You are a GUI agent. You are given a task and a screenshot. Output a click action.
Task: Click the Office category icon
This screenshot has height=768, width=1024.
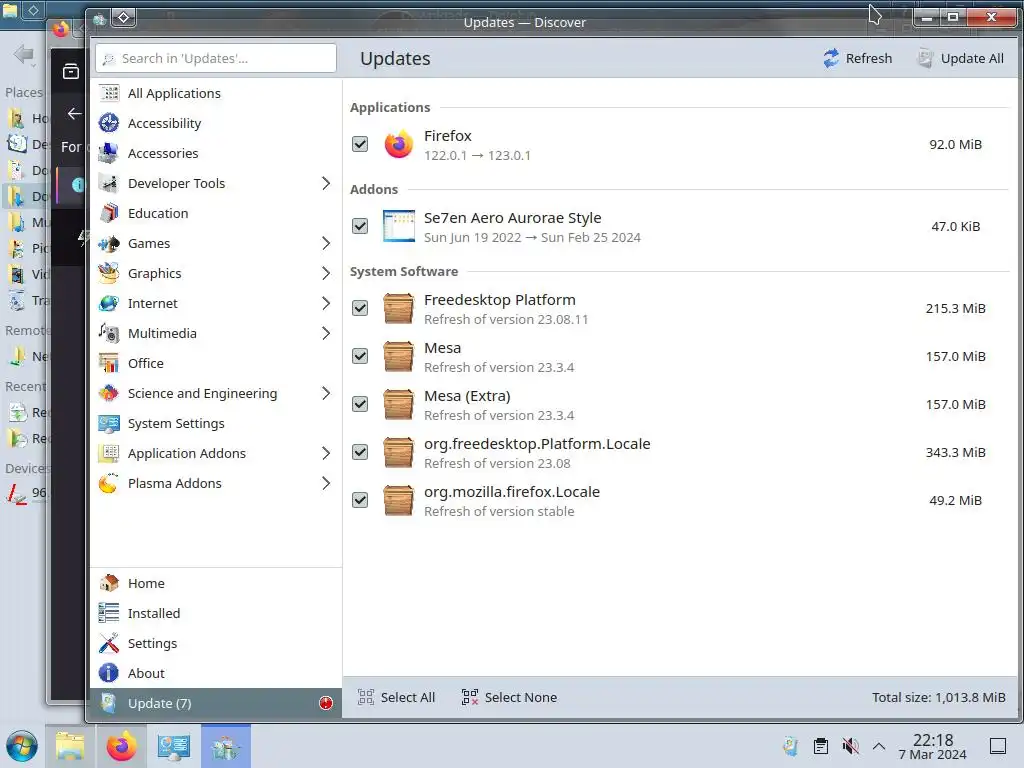tap(108, 363)
